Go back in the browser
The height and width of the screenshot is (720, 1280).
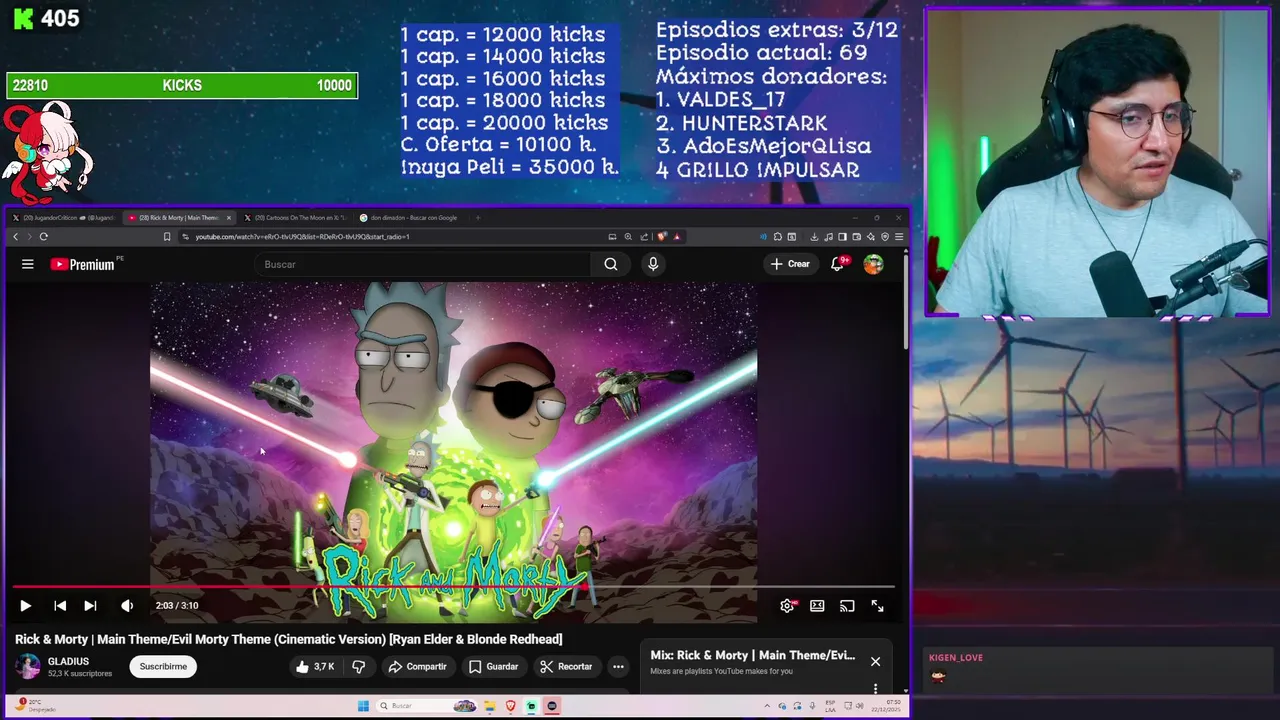(x=15, y=237)
